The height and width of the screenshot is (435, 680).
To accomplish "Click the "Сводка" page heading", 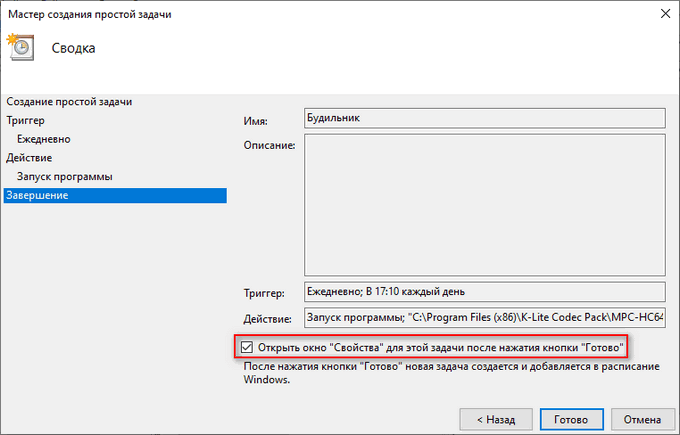I will coord(75,48).
